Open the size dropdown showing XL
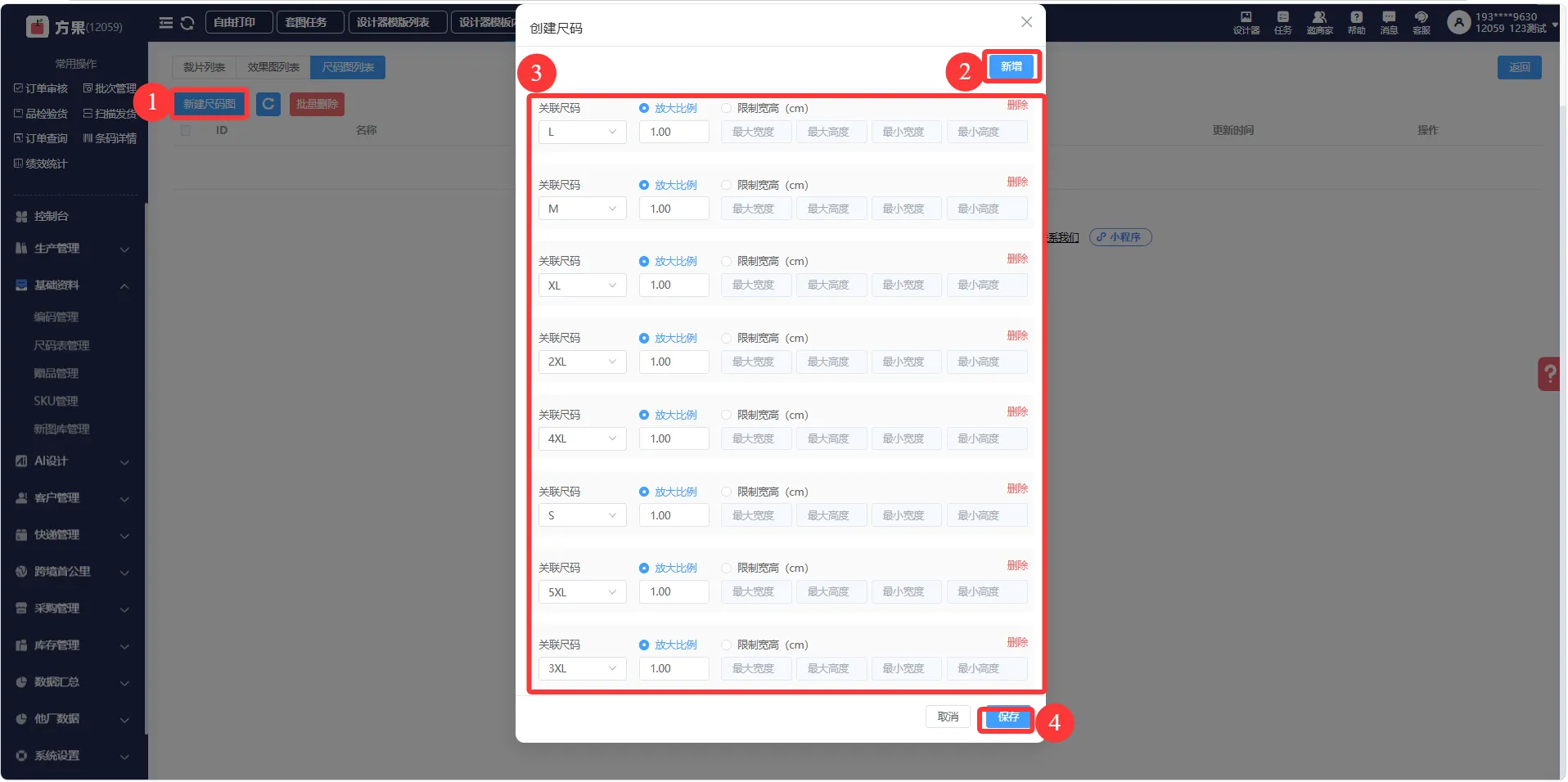The image size is (1568, 782). [582, 285]
